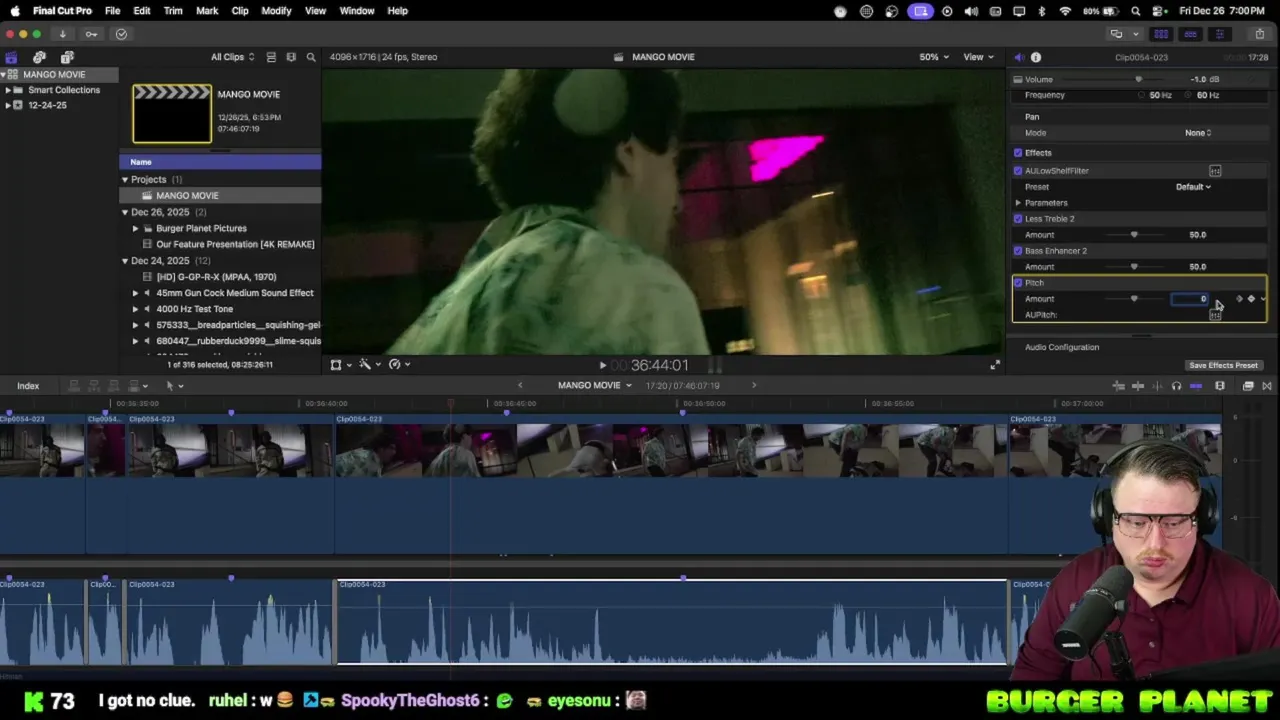Image resolution: width=1280 pixels, height=720 pixels.
Task: Jump to previous Pitch Amount keyframe
Action: 1240,299
